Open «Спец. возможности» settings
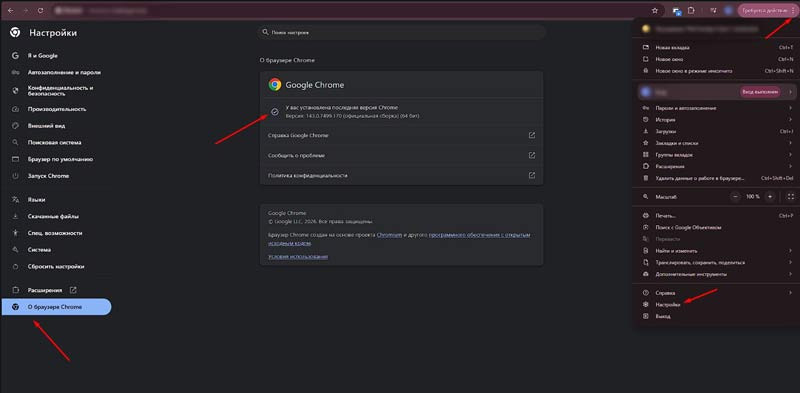 pos(56,233)
